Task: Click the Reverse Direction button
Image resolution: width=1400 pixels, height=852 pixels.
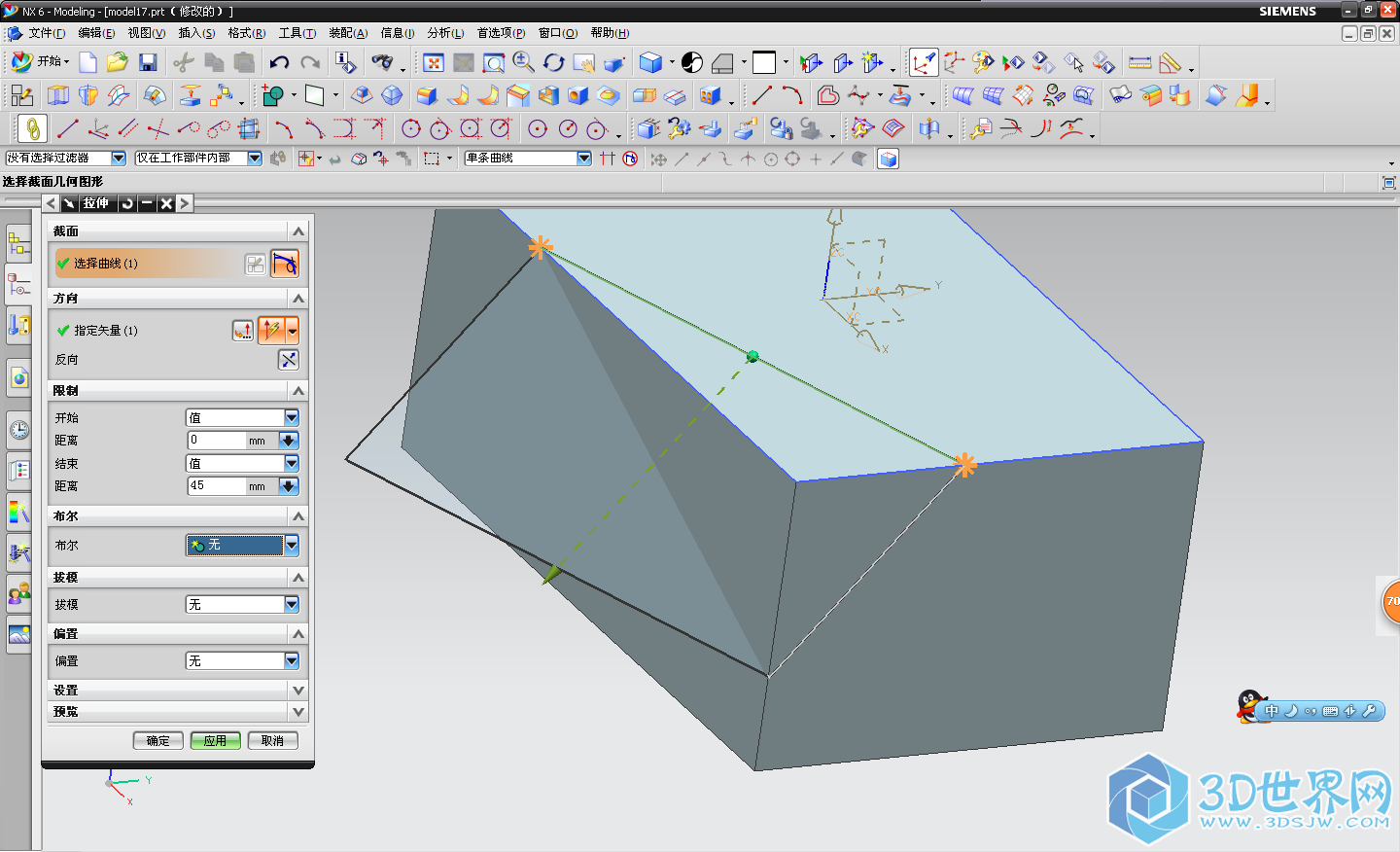Action: 289,360
